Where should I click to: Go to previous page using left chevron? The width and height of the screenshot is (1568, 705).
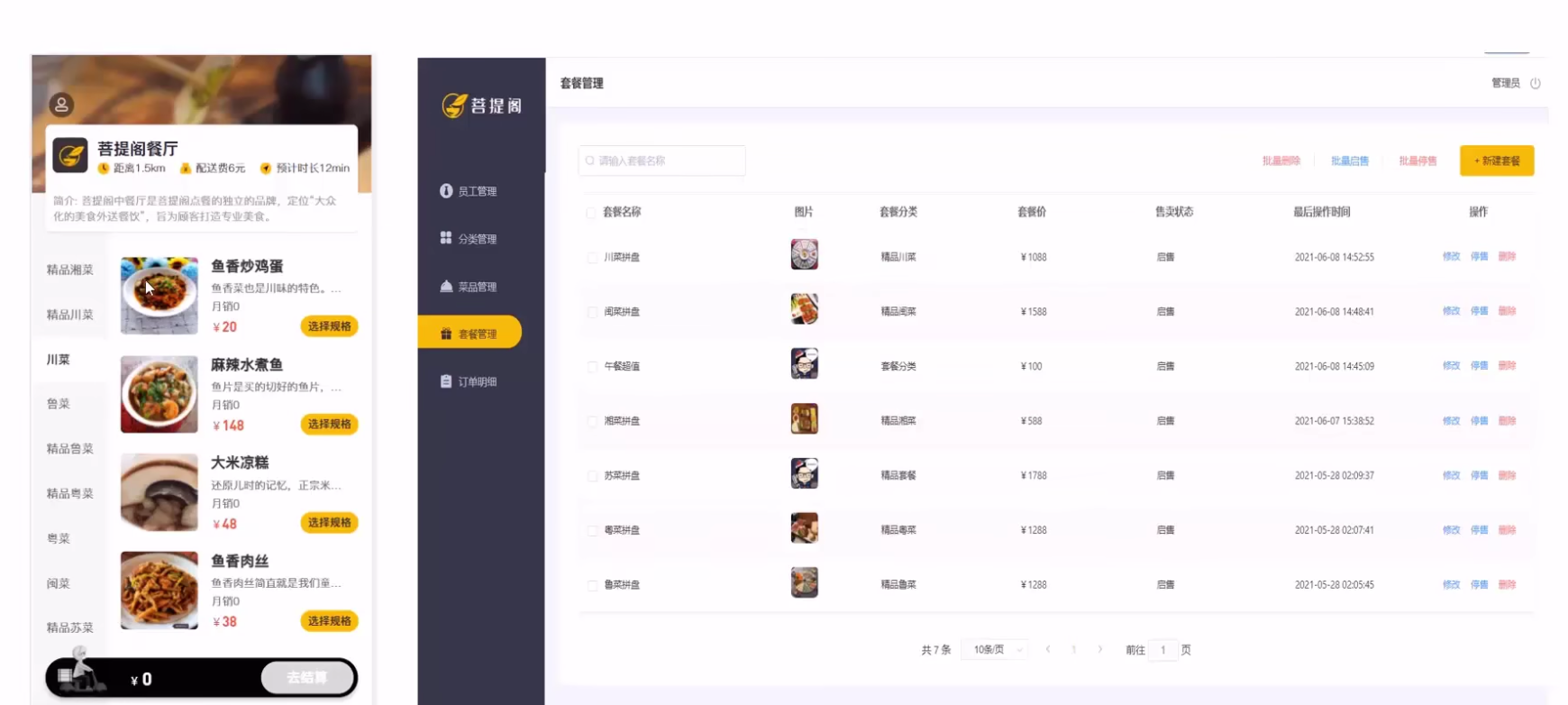(x=1048, y=649)
